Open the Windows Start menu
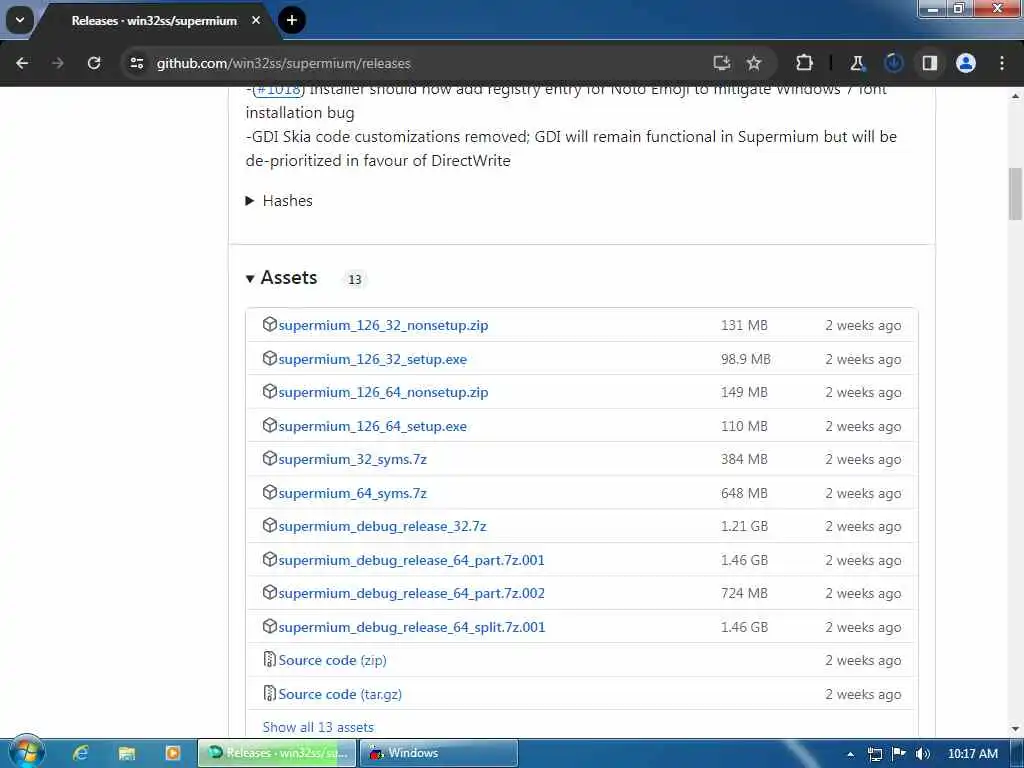 click(x=26, y=752)
